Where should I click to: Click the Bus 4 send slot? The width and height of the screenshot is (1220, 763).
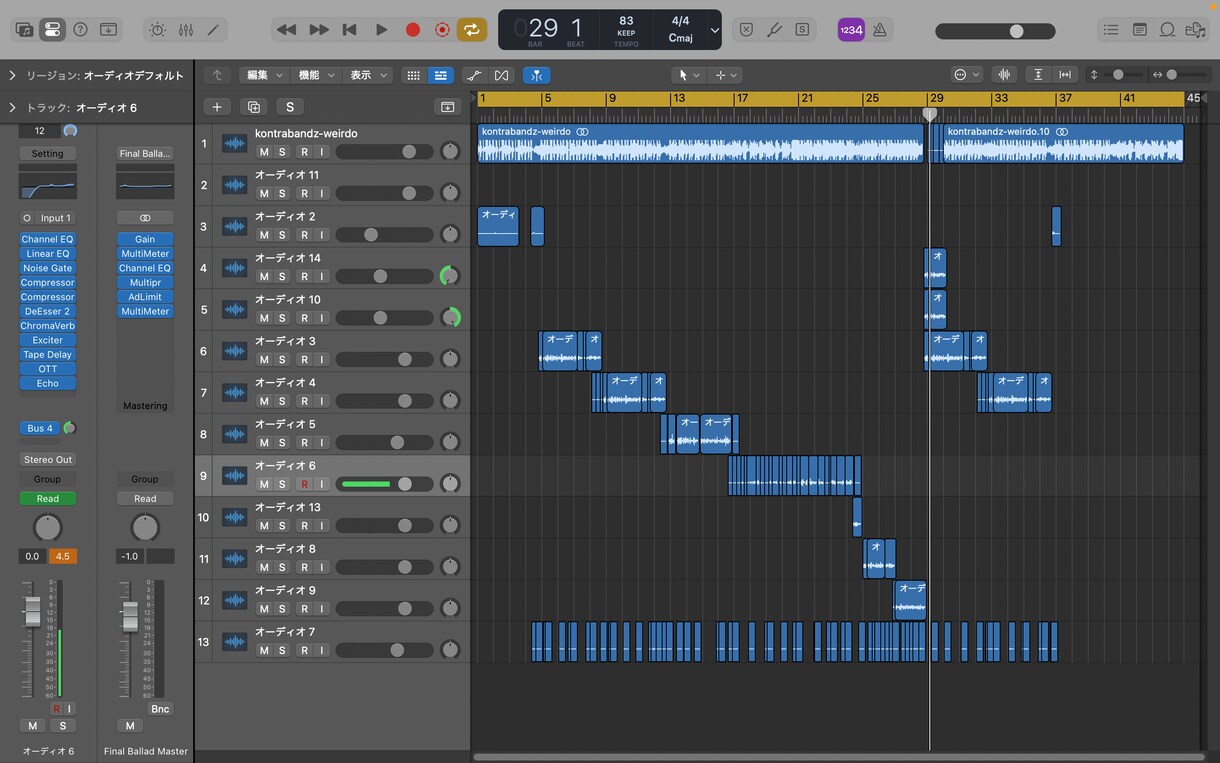click(40, 428)
